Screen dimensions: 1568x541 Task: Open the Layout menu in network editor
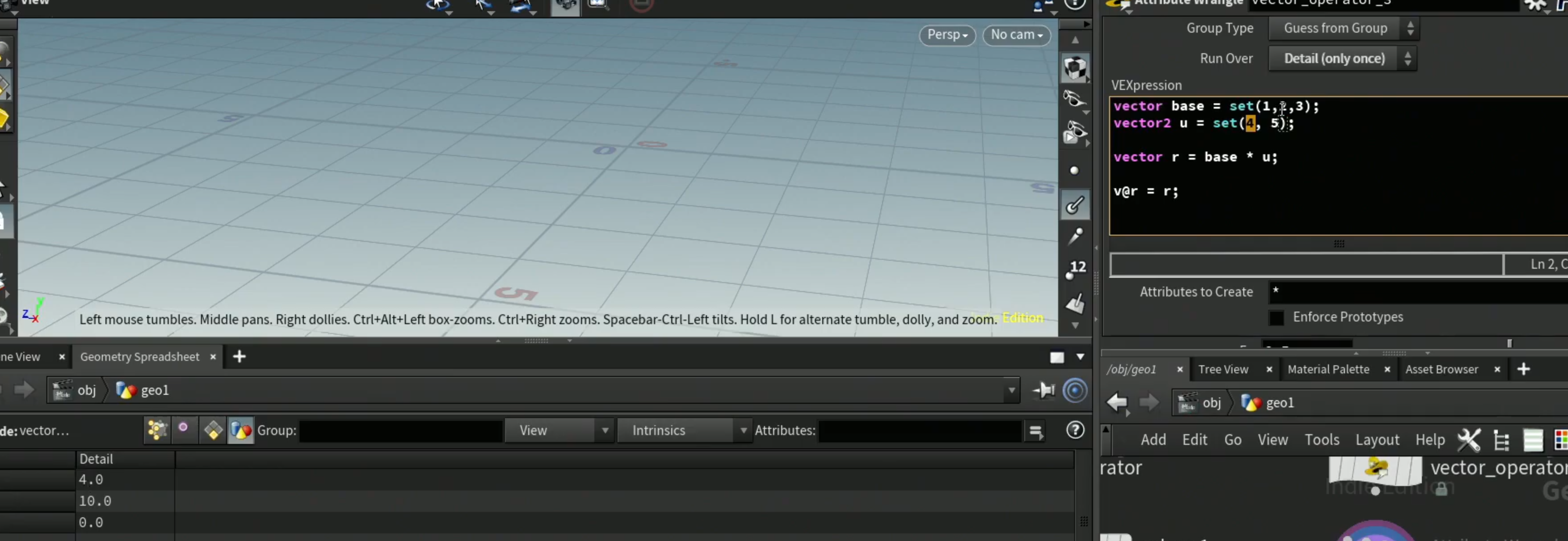click(x=1377, y=439)
